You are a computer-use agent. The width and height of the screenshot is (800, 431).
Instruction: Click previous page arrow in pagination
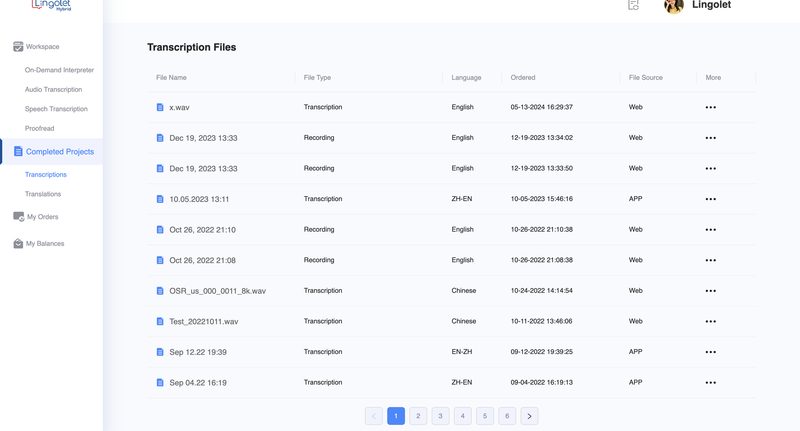[x=373, y=416]
